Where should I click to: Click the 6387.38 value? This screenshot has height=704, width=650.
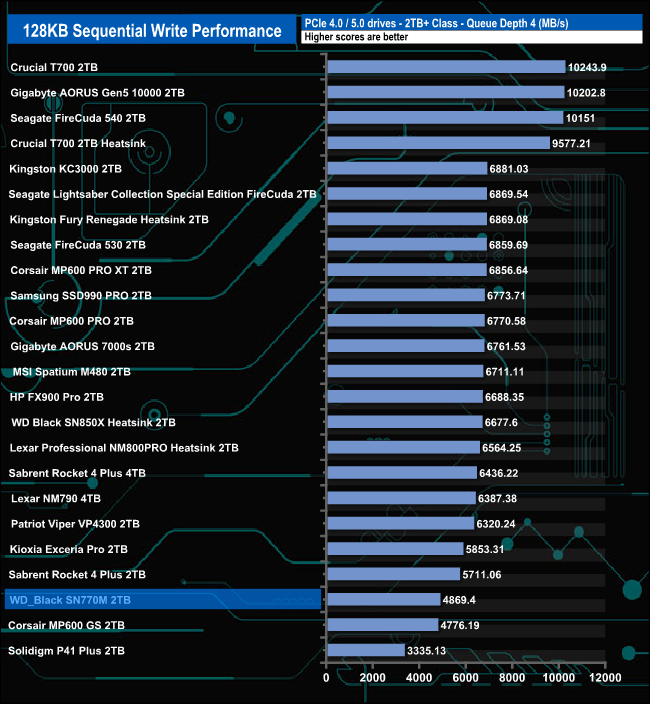[x=497, y=499]
